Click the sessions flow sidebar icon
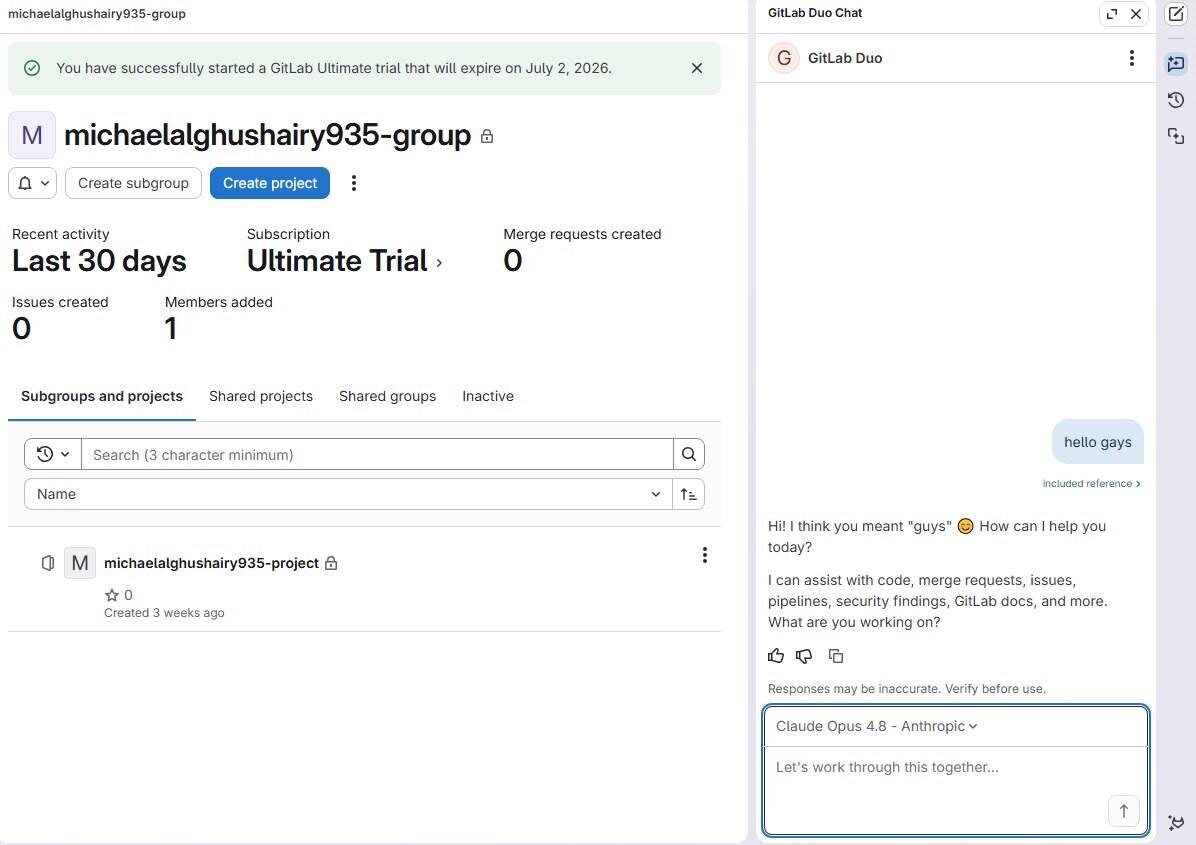The width and height of the screenshot is (1196, 845). coord(1176,136)
